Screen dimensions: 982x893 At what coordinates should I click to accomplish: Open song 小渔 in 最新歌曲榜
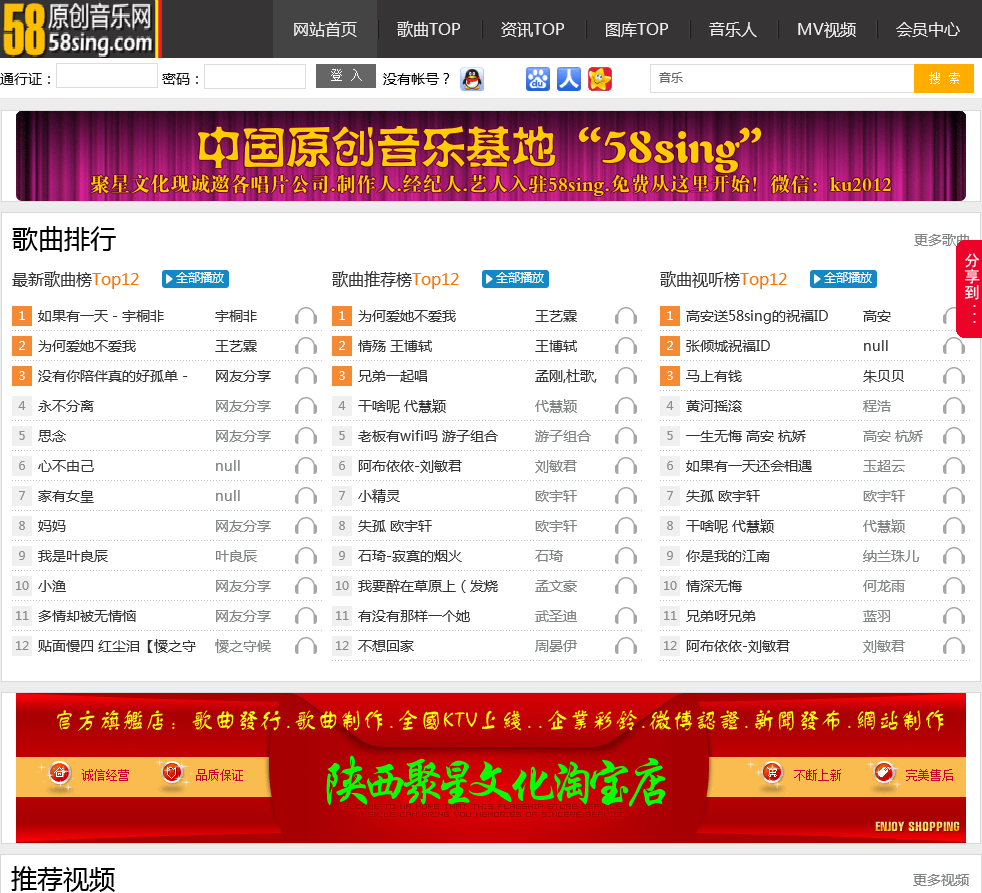tap(52, 586)
